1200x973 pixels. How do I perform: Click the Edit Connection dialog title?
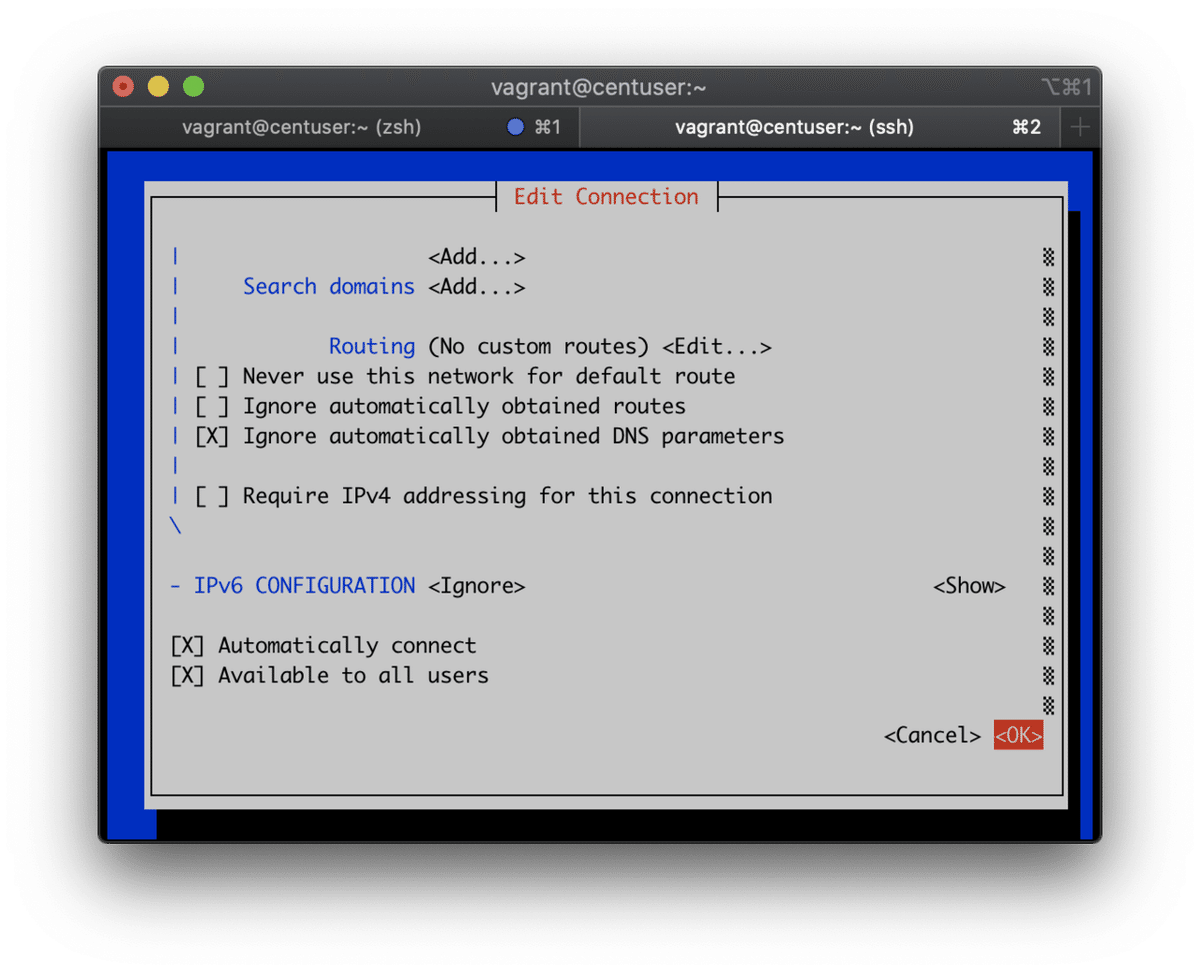(606, 196)
